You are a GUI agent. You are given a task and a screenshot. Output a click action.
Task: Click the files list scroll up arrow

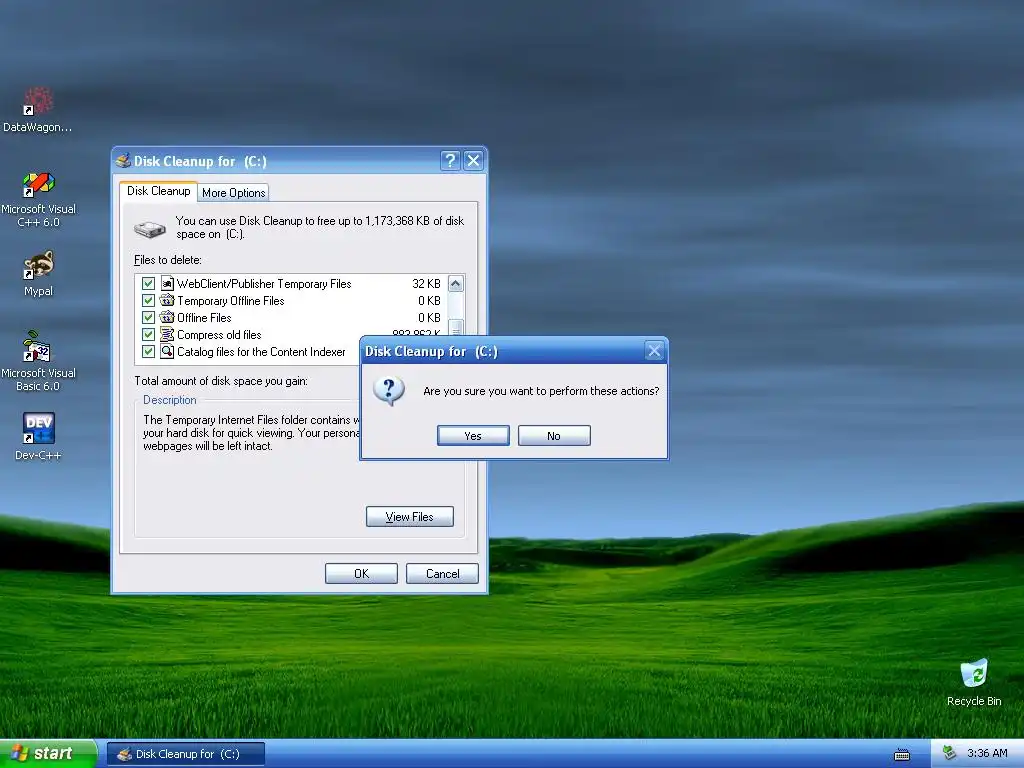coord(456,283)
